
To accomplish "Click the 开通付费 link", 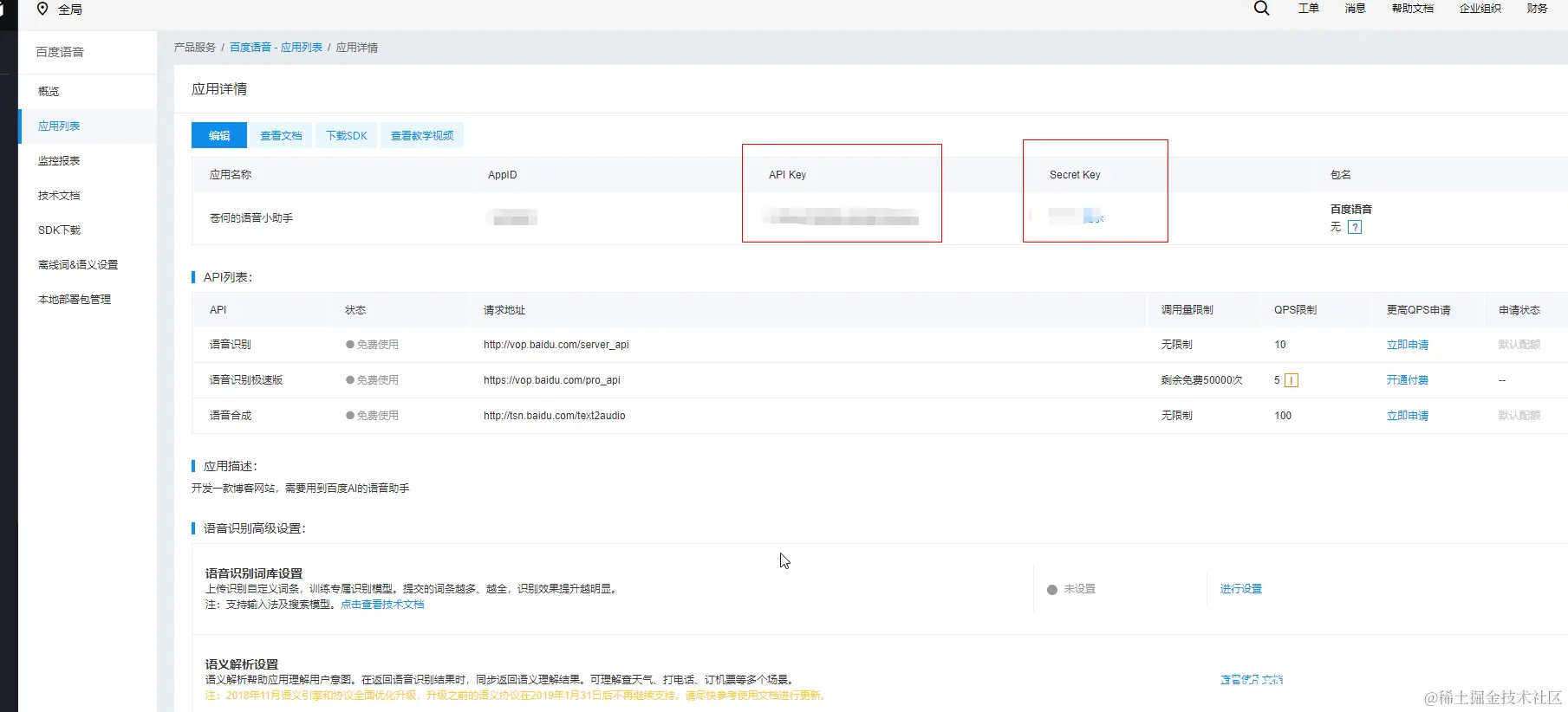I will pyautogui.click(x=1408, y=380).
